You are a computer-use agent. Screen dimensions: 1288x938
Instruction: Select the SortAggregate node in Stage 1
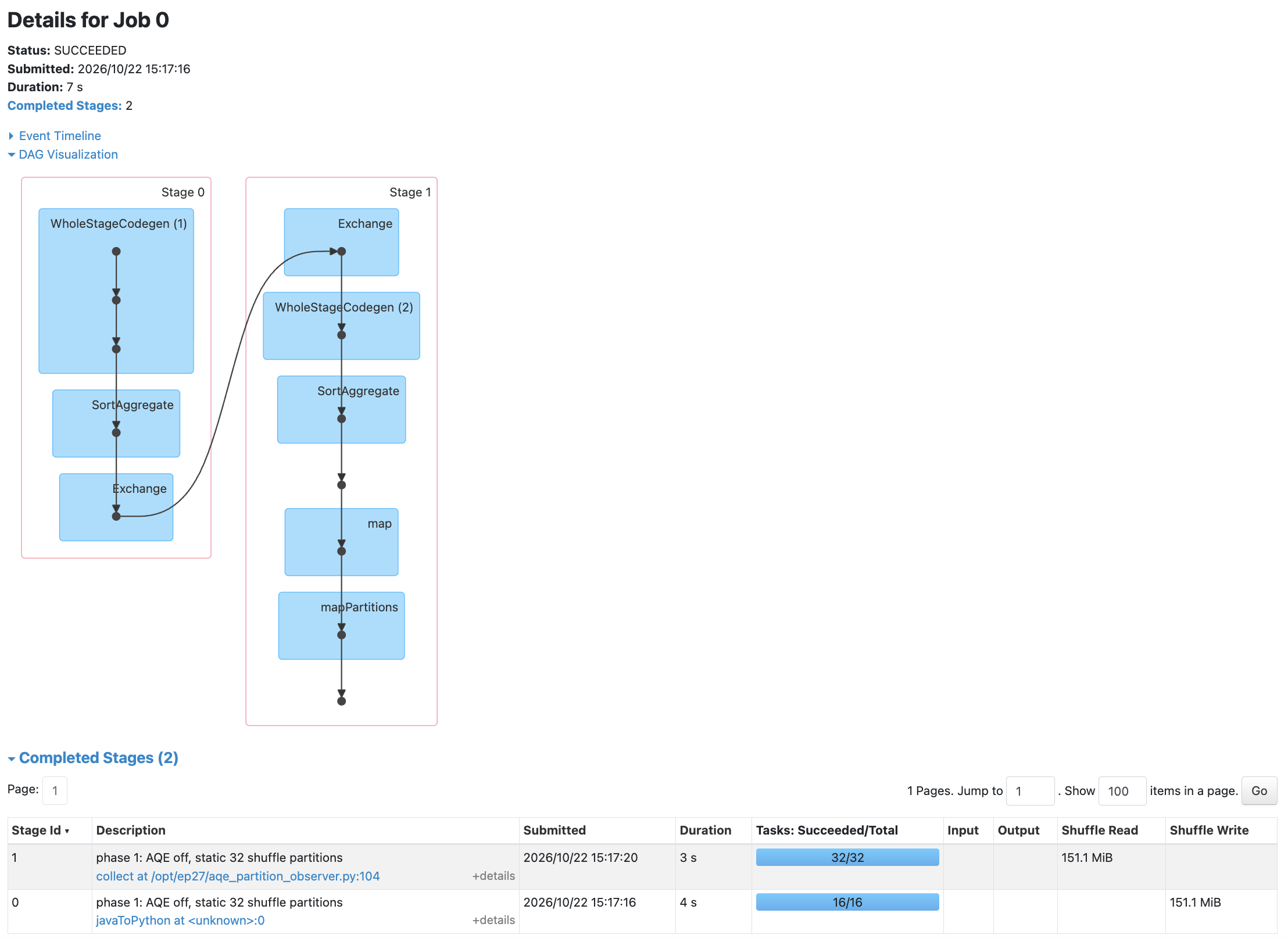point(341,409)
